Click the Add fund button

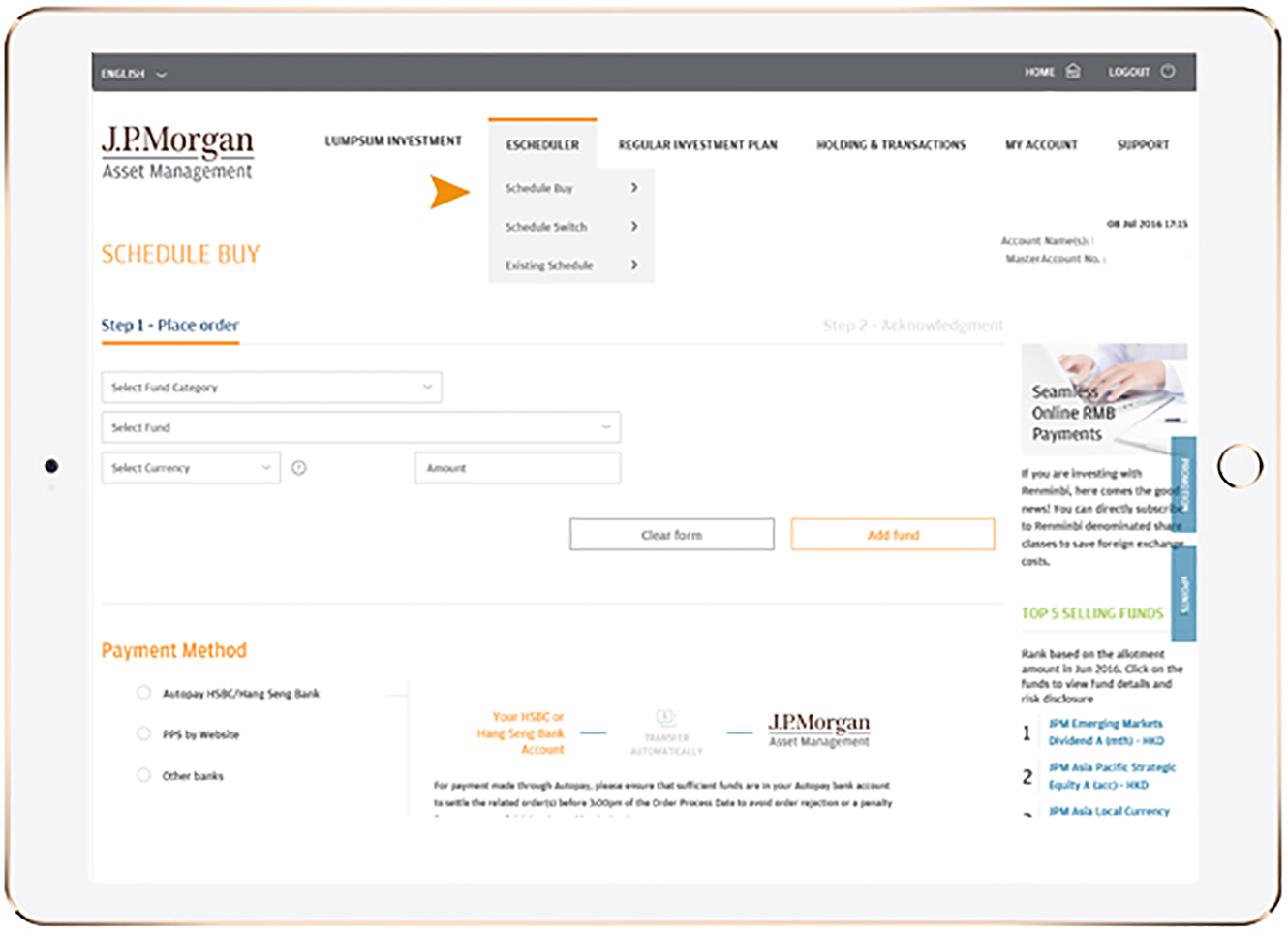[x=892, y=535]
